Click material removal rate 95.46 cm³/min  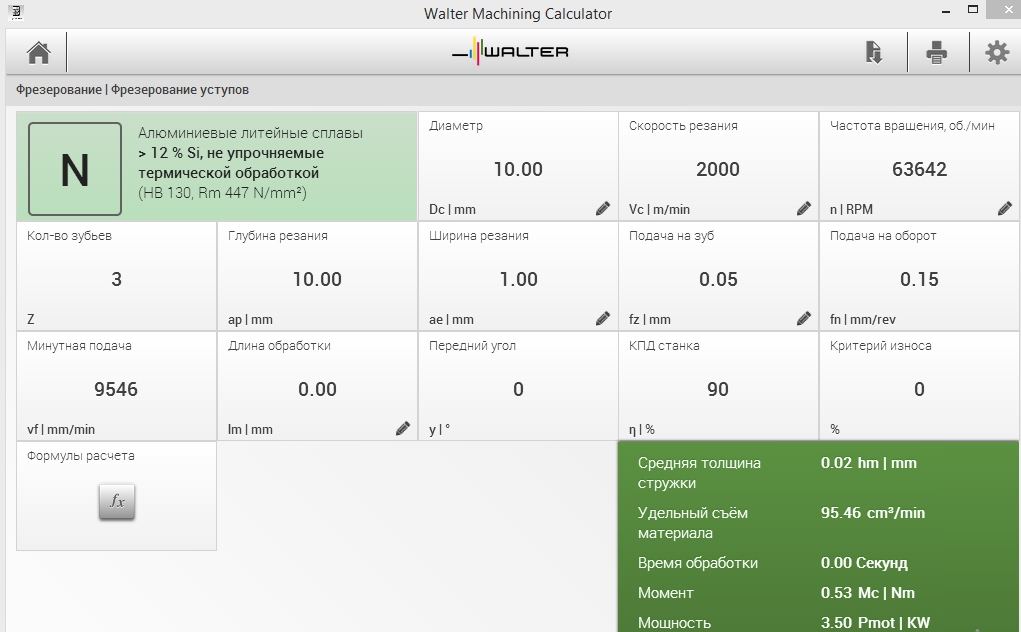(x=873, y=513)
